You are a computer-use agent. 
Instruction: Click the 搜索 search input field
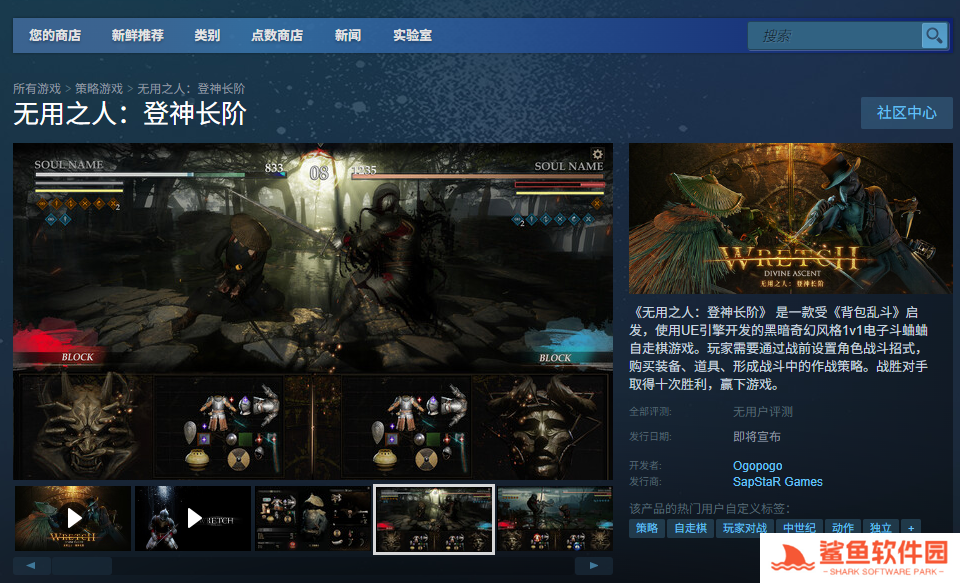[835, 36]
